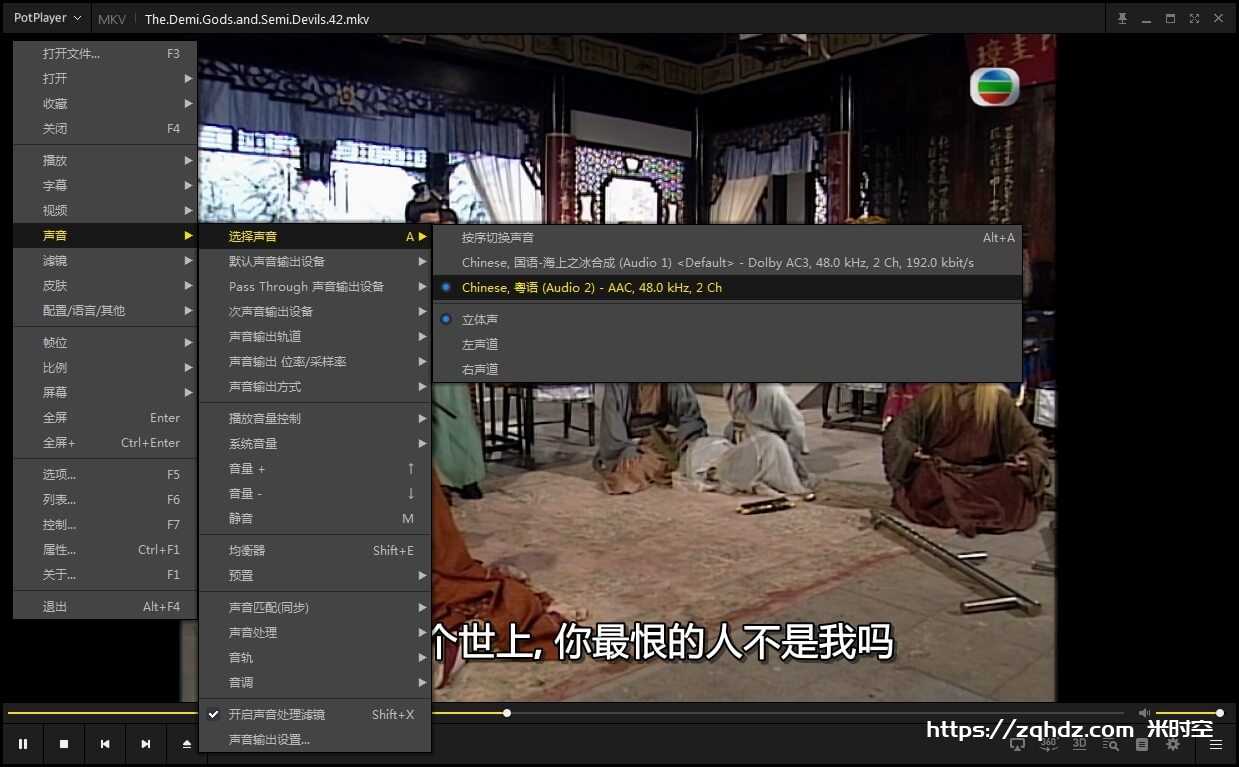Image resolution: width=1239 pixels, height=767 pixels.
Task: Maximize the PotPlayer window
Action: (x=1170, y=18)
